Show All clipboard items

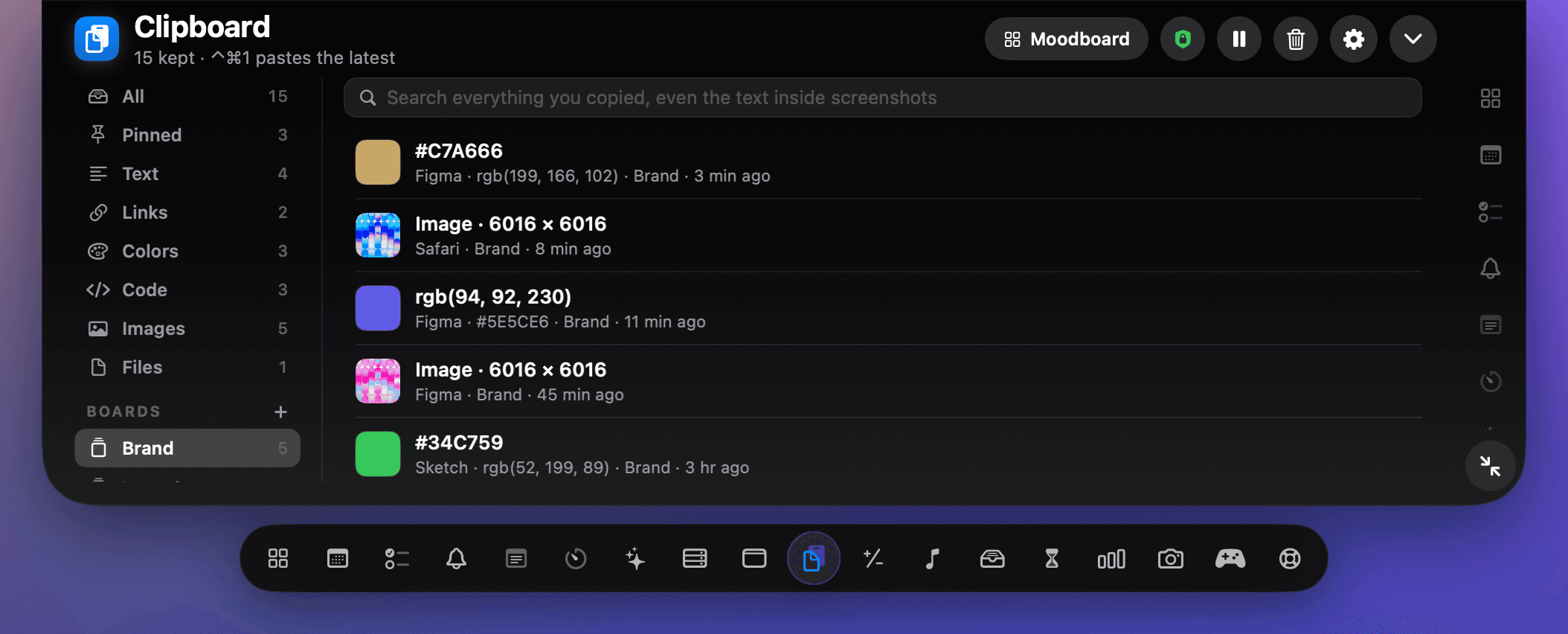pyautogui.click(x=187, y=96)
